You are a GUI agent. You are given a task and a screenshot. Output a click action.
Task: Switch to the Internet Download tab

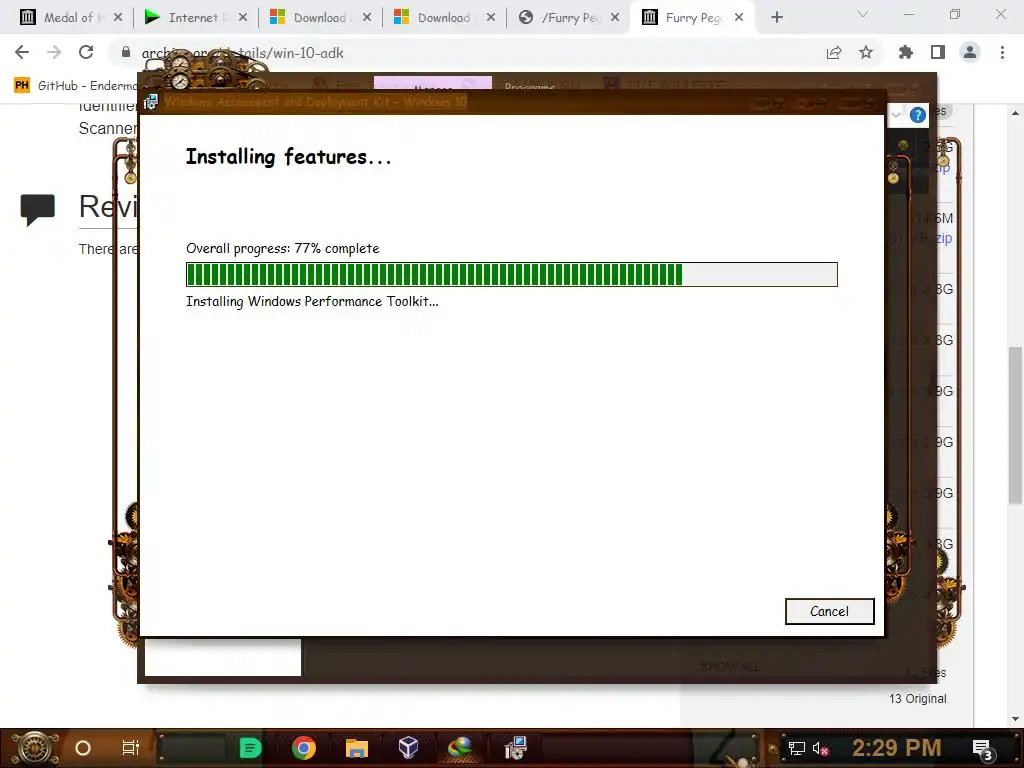(195, 18)
